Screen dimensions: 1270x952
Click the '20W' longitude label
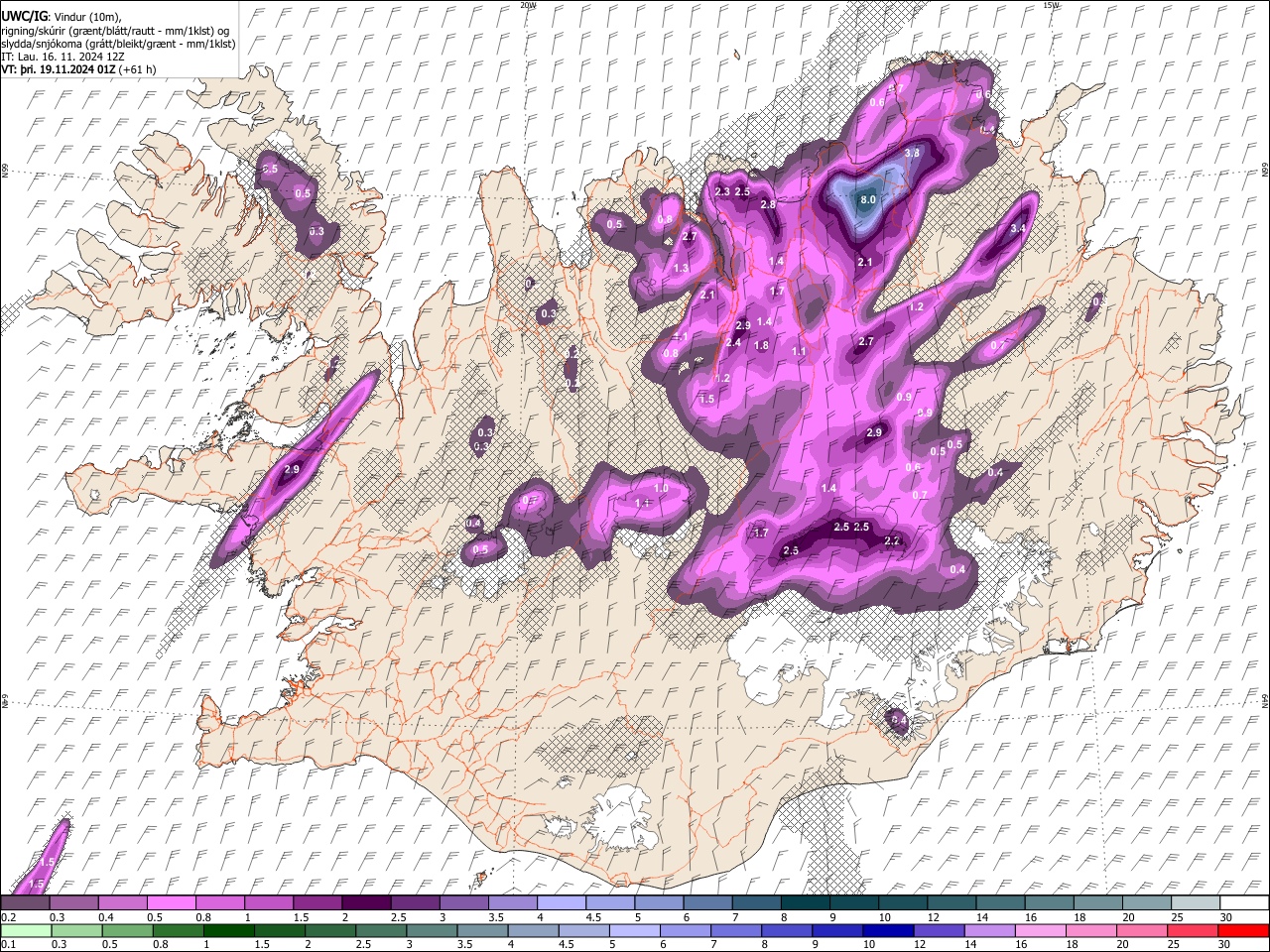pos(528,5)
